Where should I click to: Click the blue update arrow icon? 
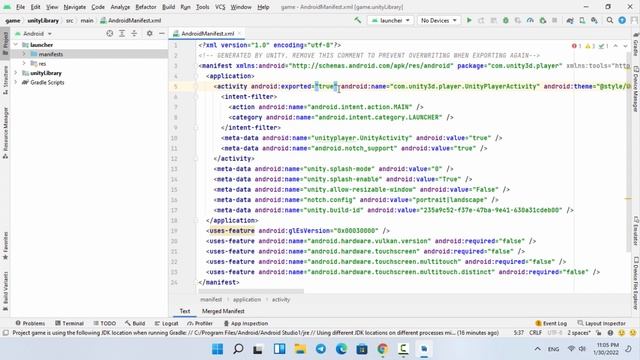(622, 20)
